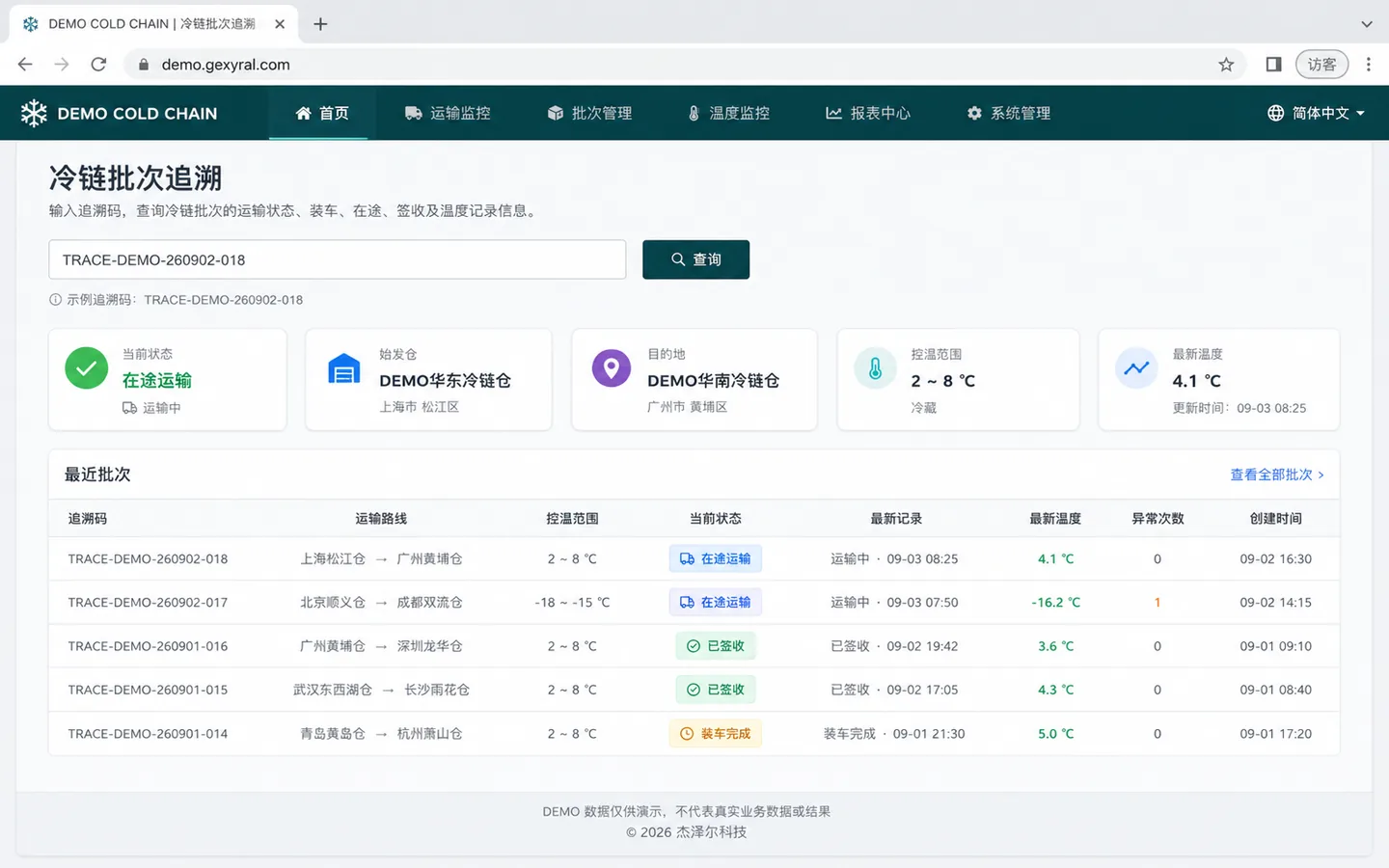Select row TRACE-DEMO-260902-018 in the table

(x=694, y=559)
